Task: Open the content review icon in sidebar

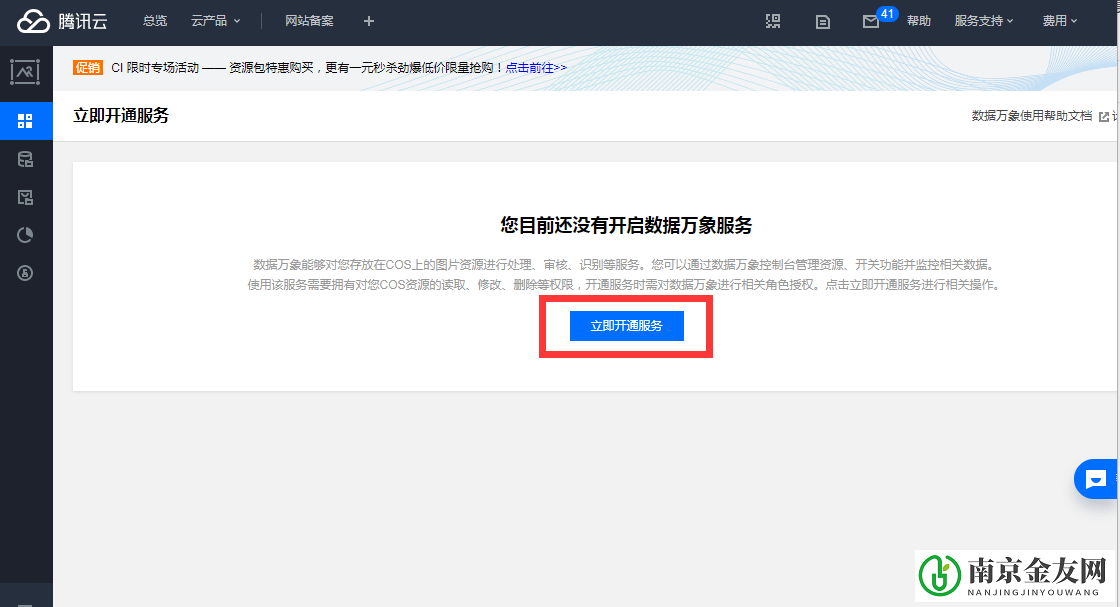Action: 26,196
